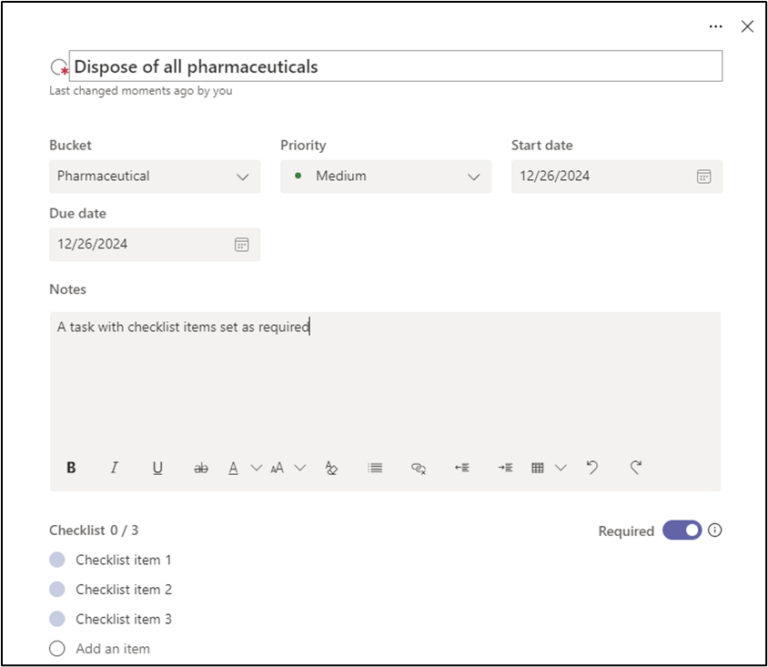Viewport: 768px width, 667px height.
Task: Open the font size dropdown arrow
Action: [x=300, y=467]
